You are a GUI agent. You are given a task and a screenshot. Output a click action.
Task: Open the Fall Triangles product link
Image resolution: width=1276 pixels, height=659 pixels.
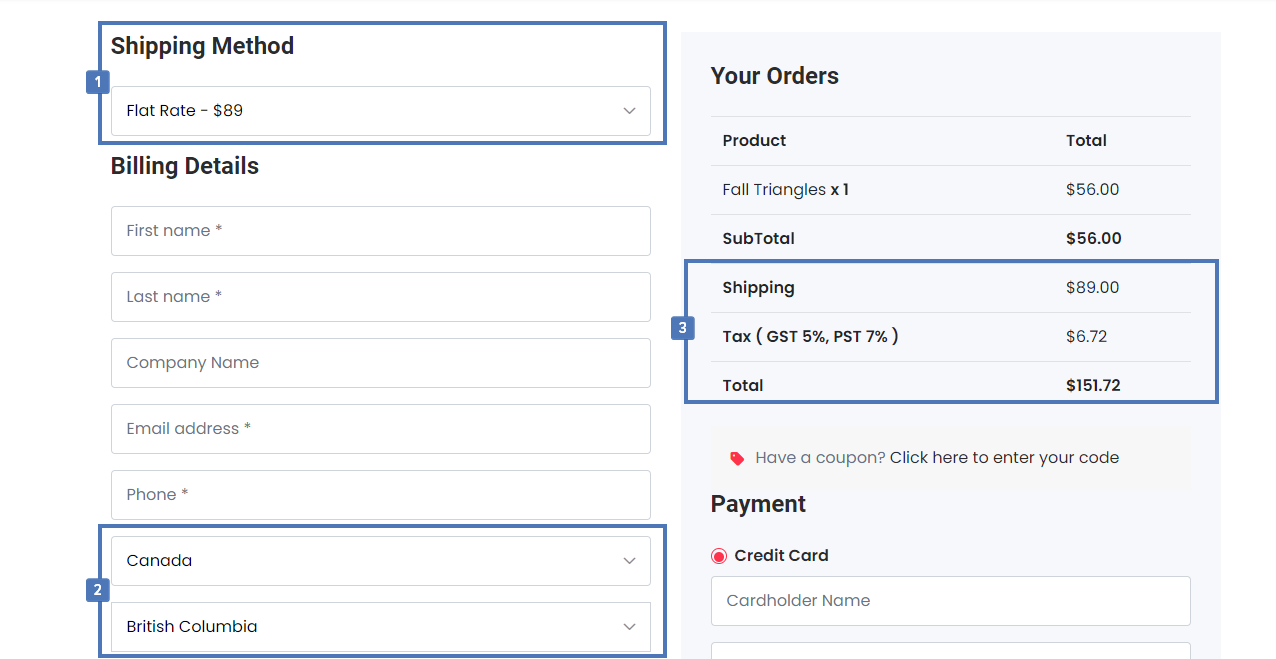click(769, 189)
